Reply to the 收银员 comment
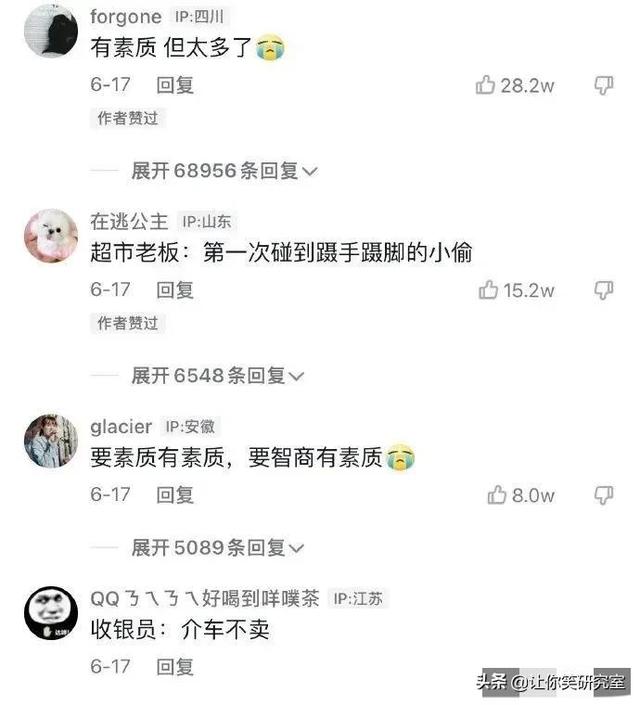 175,666
